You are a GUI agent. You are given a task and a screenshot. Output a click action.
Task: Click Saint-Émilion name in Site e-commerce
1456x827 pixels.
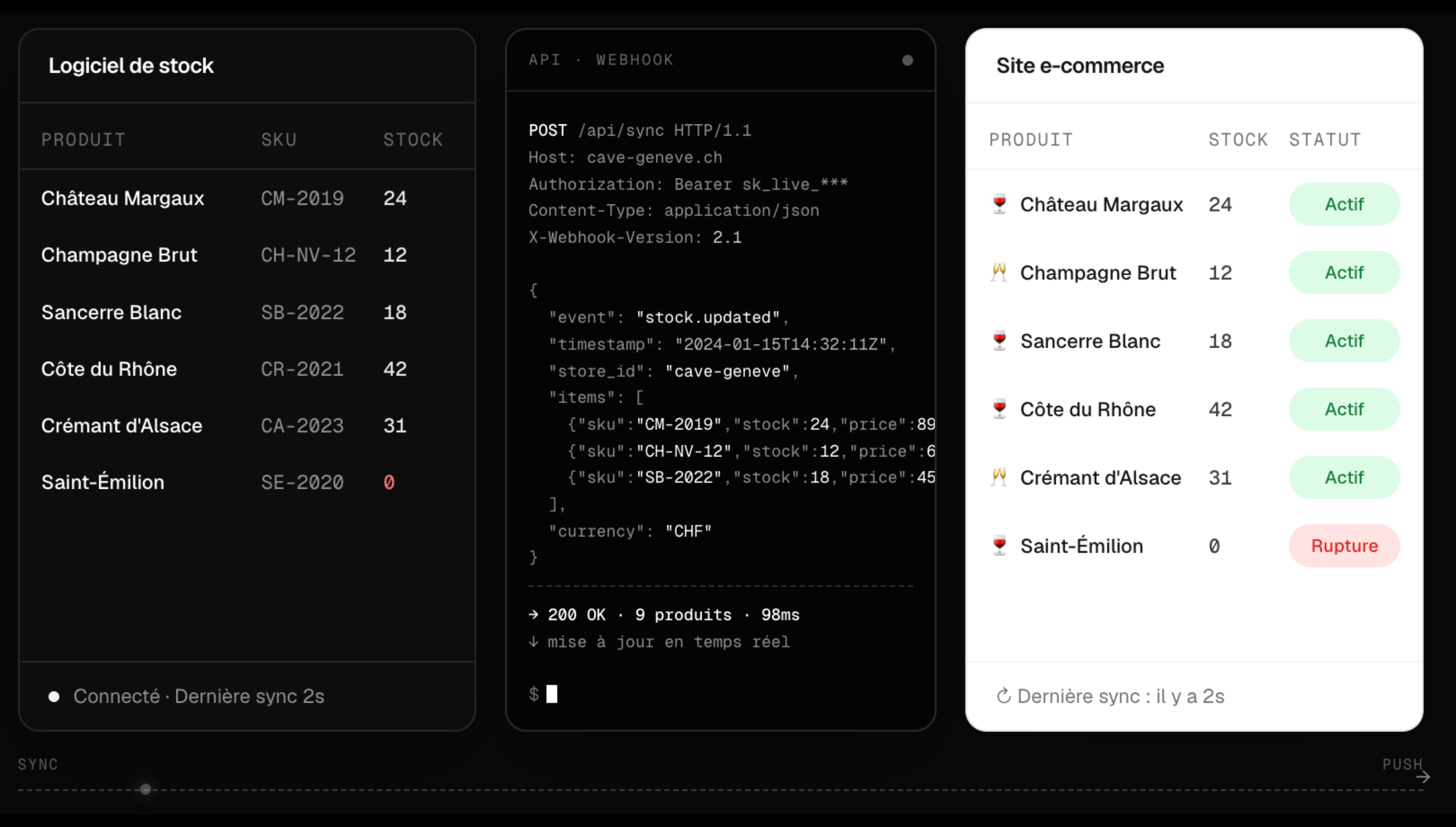tap(1081, 545)
